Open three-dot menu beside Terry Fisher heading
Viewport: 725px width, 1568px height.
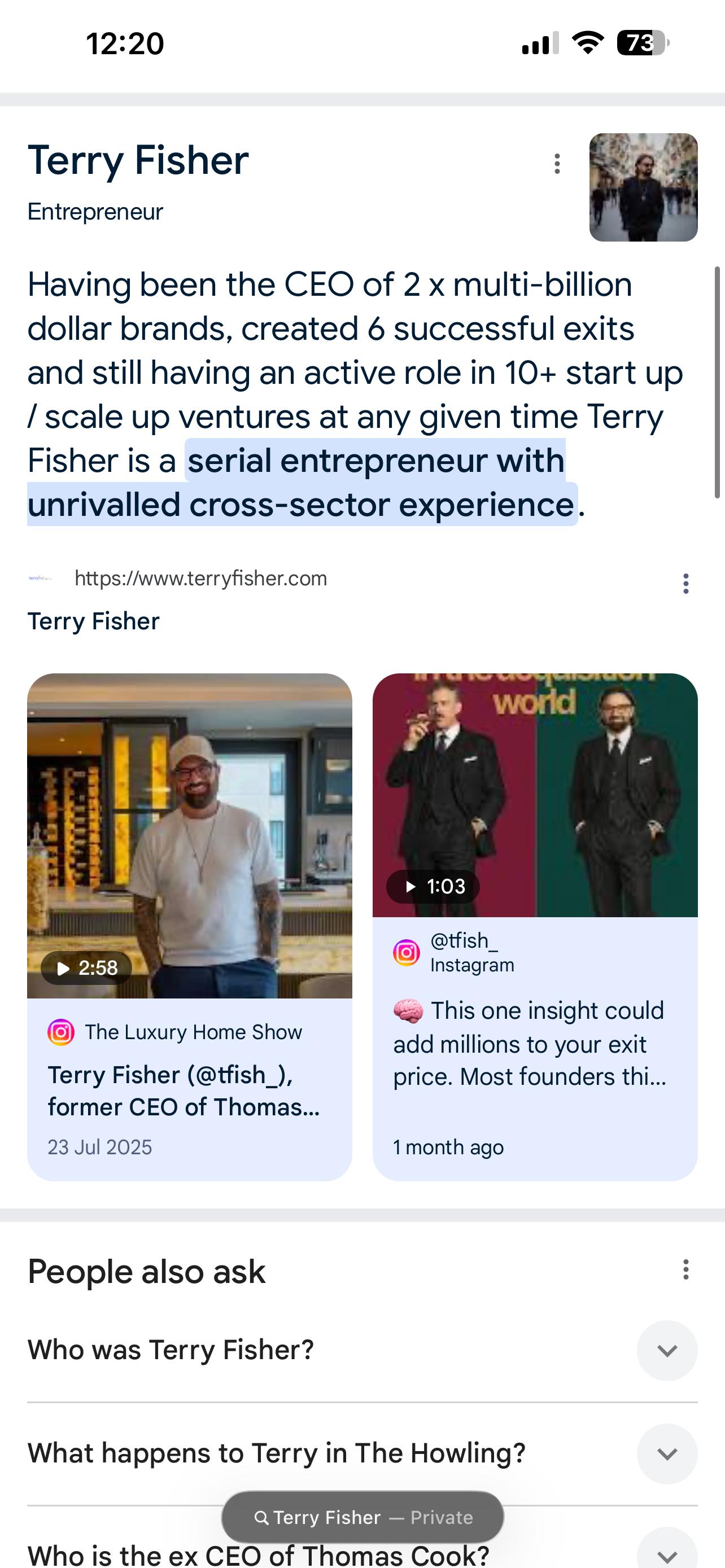click(x=556, y=164)
